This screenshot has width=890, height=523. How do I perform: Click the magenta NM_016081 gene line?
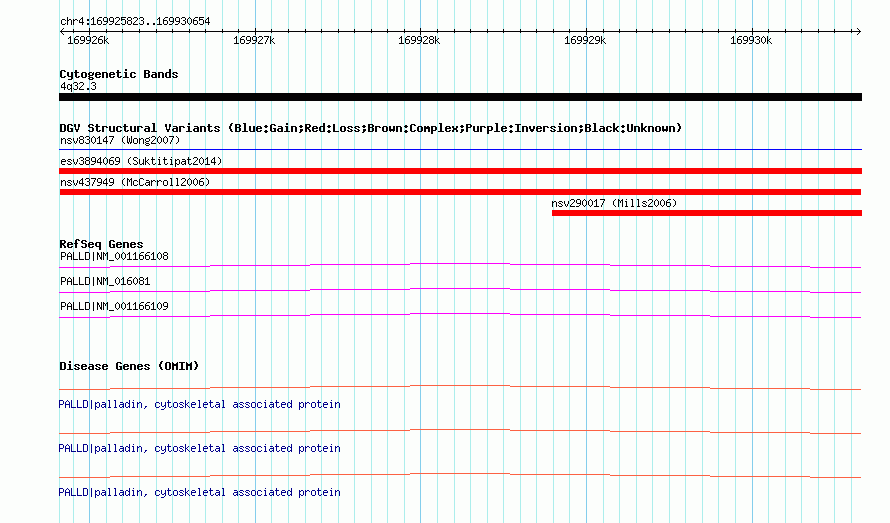460,290
